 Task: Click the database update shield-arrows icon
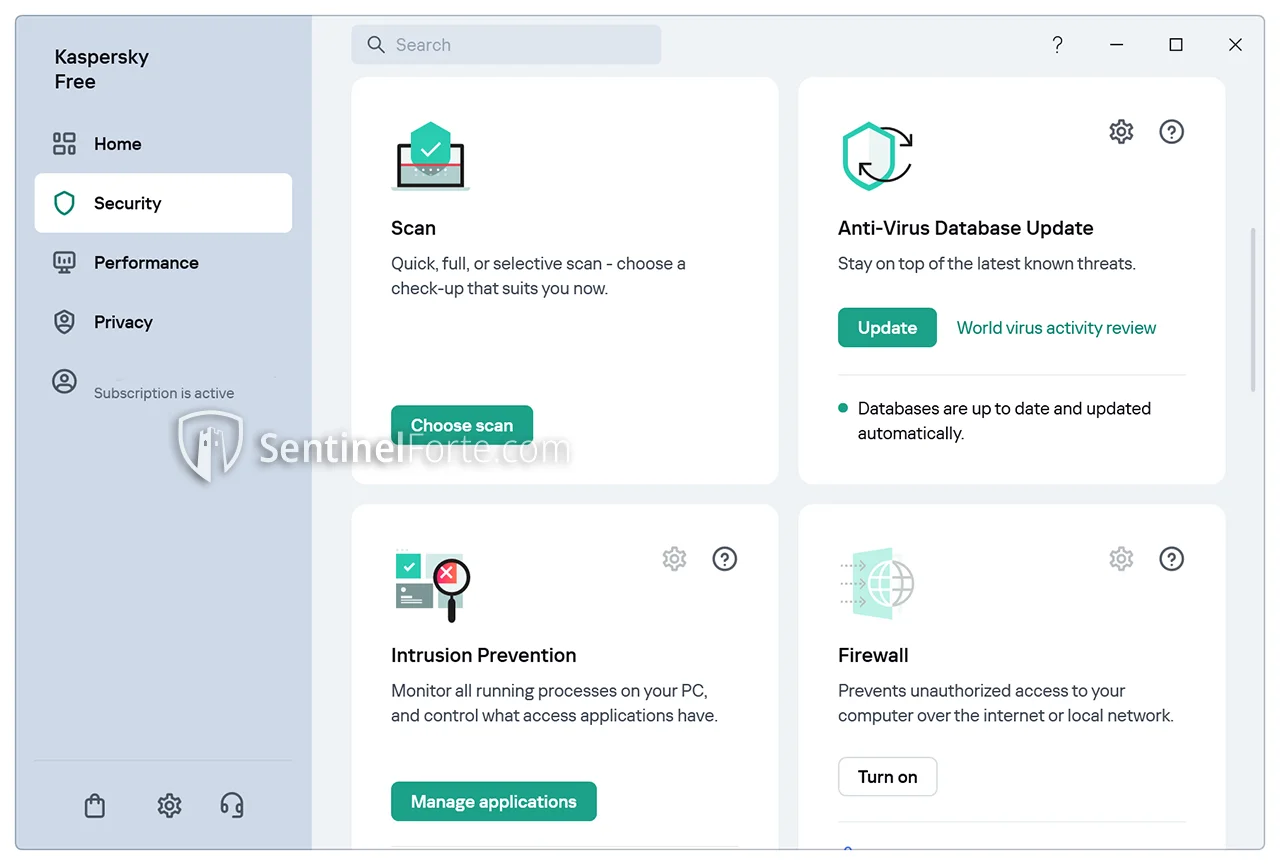click(x=877, y=156)
